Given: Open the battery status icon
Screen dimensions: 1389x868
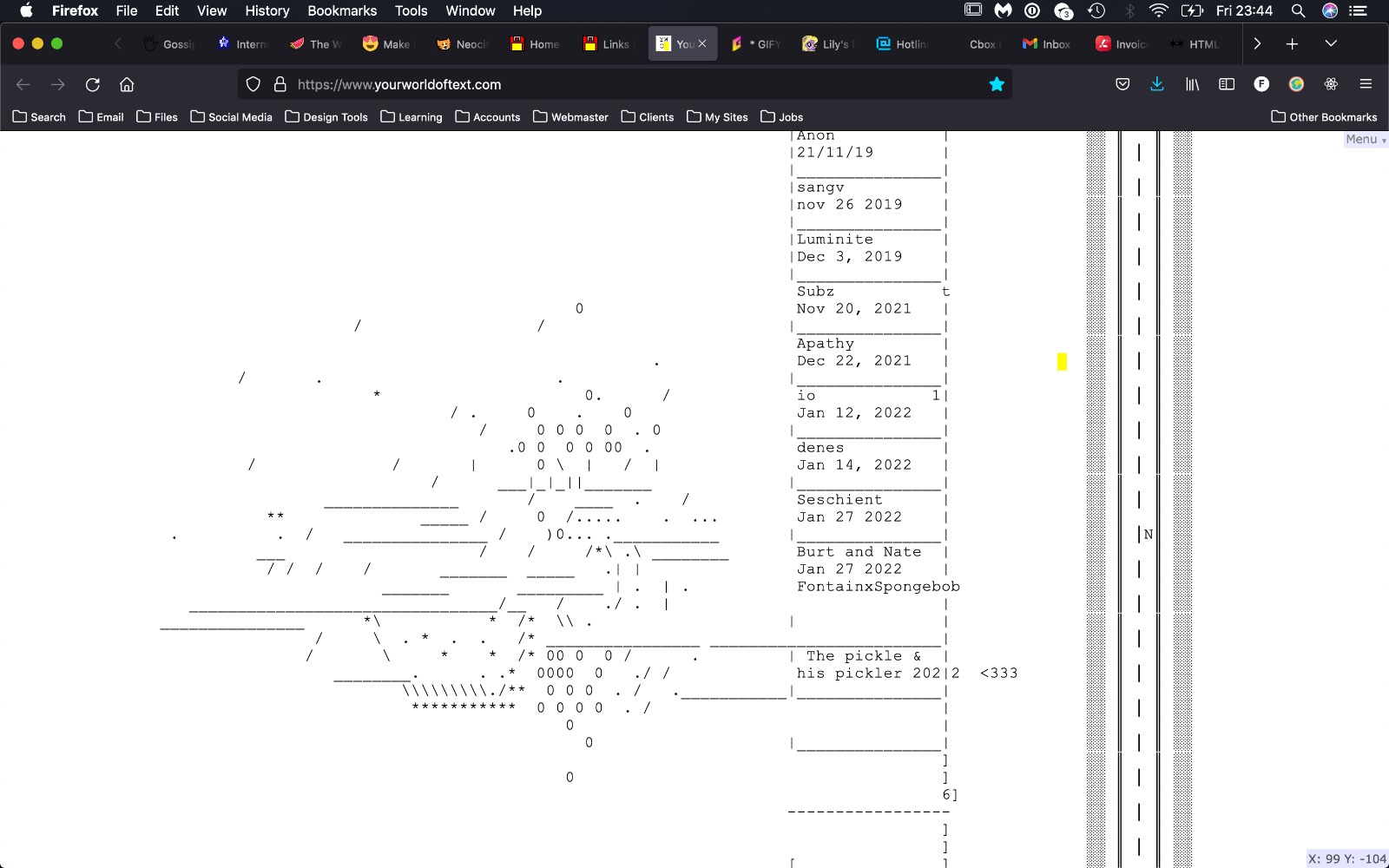Looking at the screenshot, I should 1192,10.
